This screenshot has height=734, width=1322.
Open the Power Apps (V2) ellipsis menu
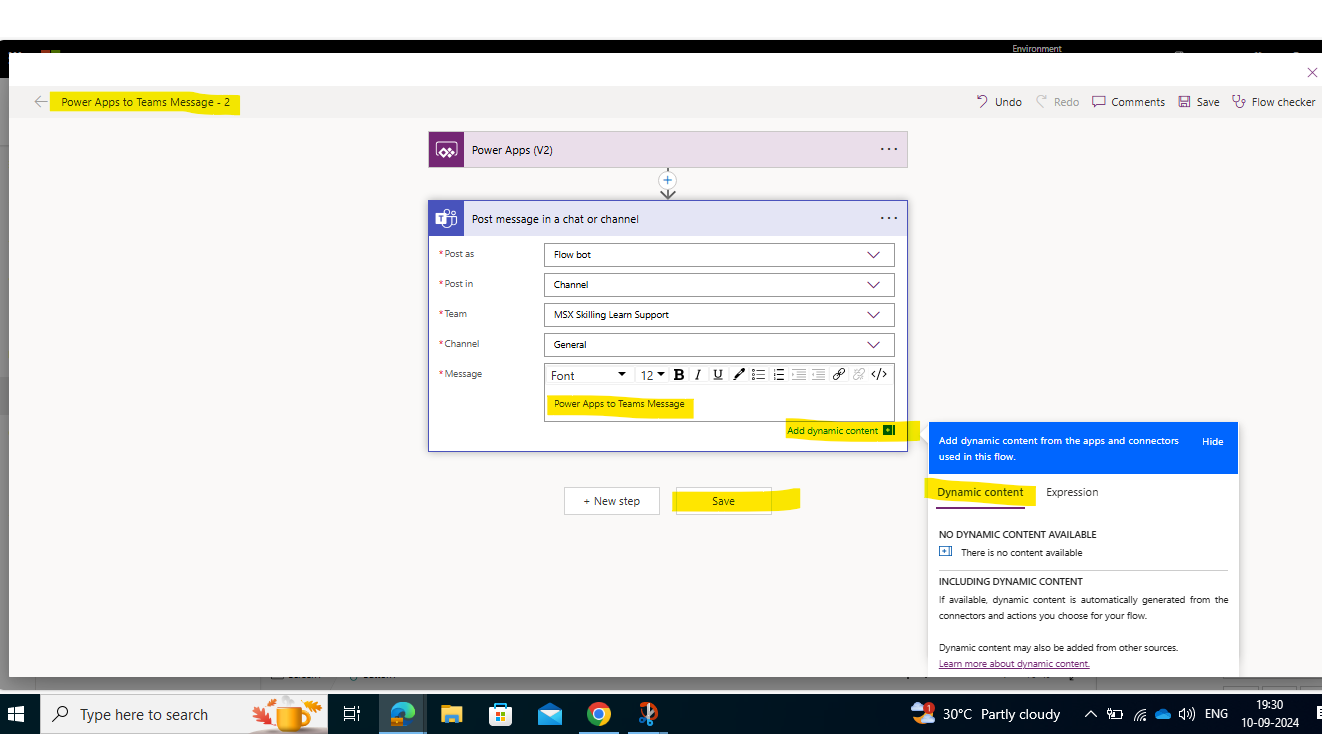coord(889,149)
